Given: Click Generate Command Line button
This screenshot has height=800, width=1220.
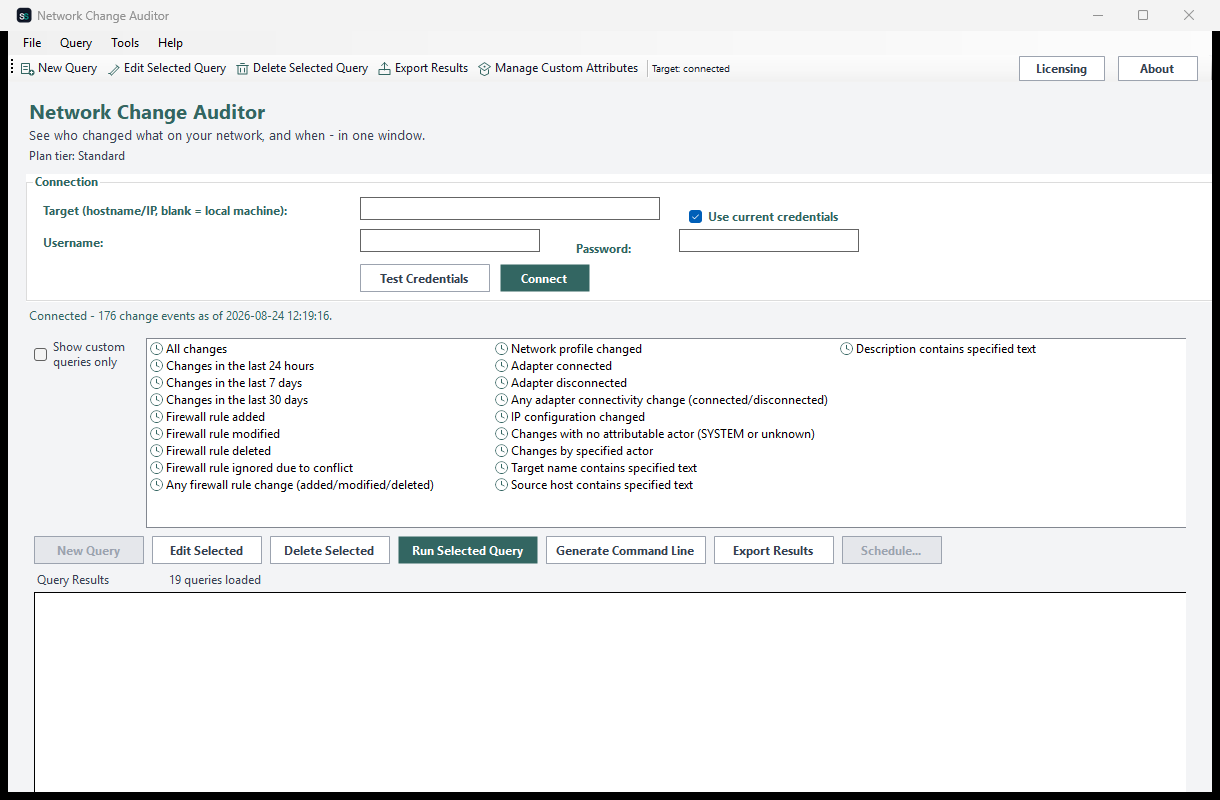Looking at the screenshot, I should pyautogui.click(x=625, y=550).
